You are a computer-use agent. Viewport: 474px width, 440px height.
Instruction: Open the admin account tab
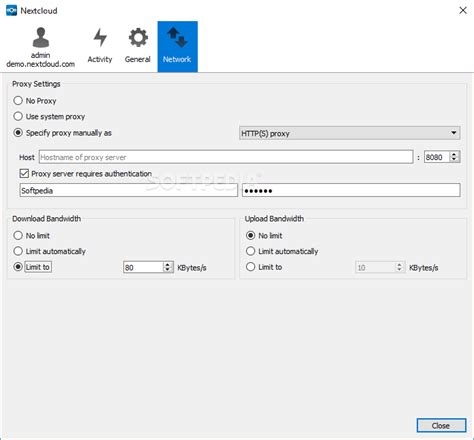pyautogui.click(x=40, y=47)
